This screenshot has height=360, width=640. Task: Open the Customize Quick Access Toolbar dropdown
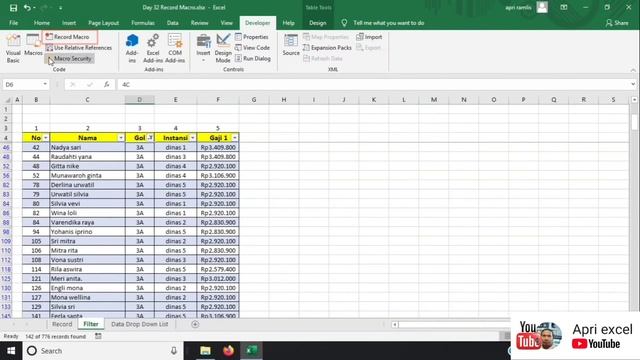click(60, 8)
